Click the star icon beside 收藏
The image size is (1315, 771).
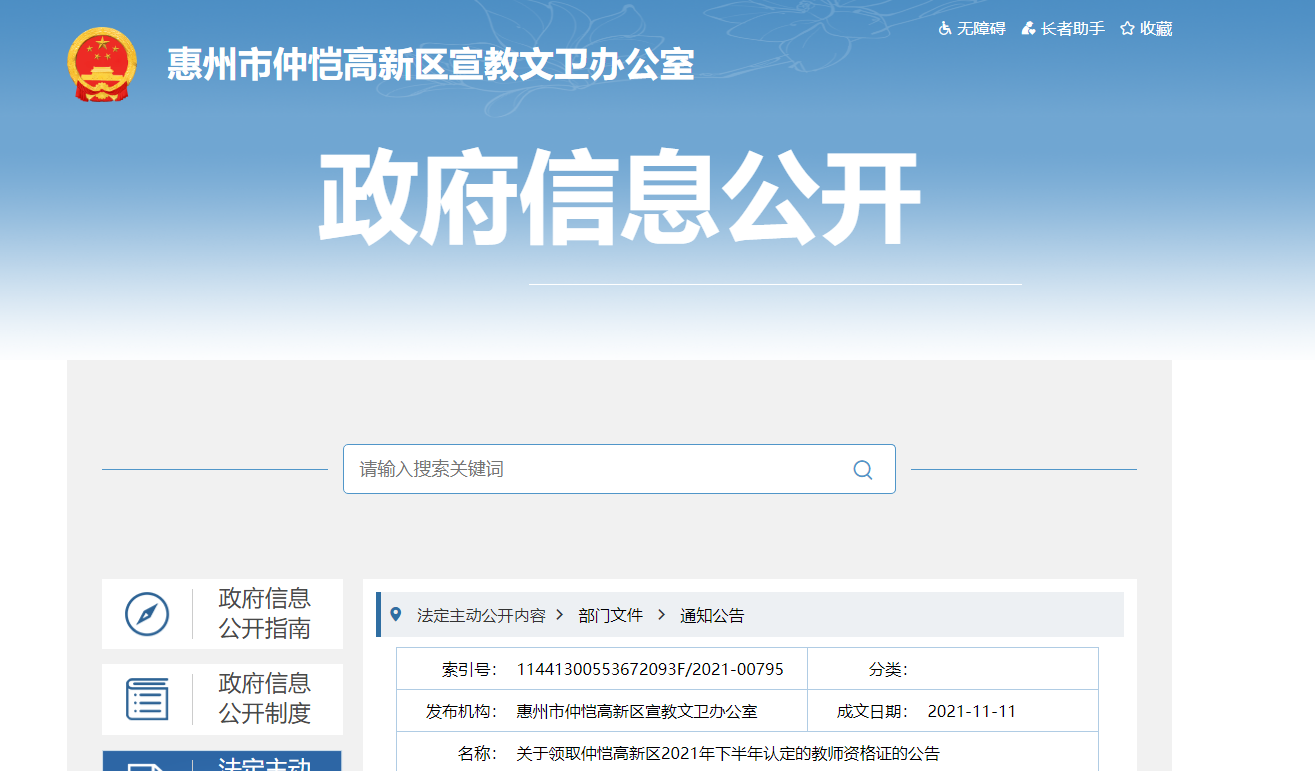click(1127, 29)
